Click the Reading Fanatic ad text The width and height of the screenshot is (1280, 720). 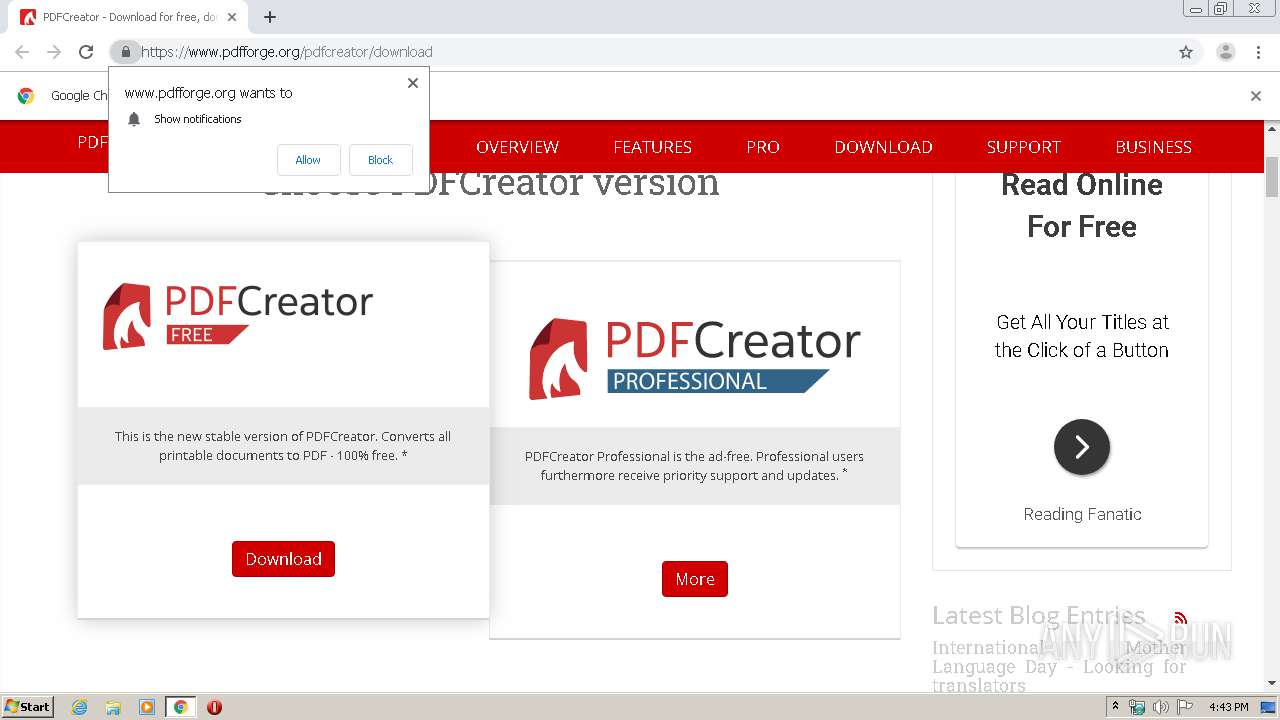(1082, 514)
